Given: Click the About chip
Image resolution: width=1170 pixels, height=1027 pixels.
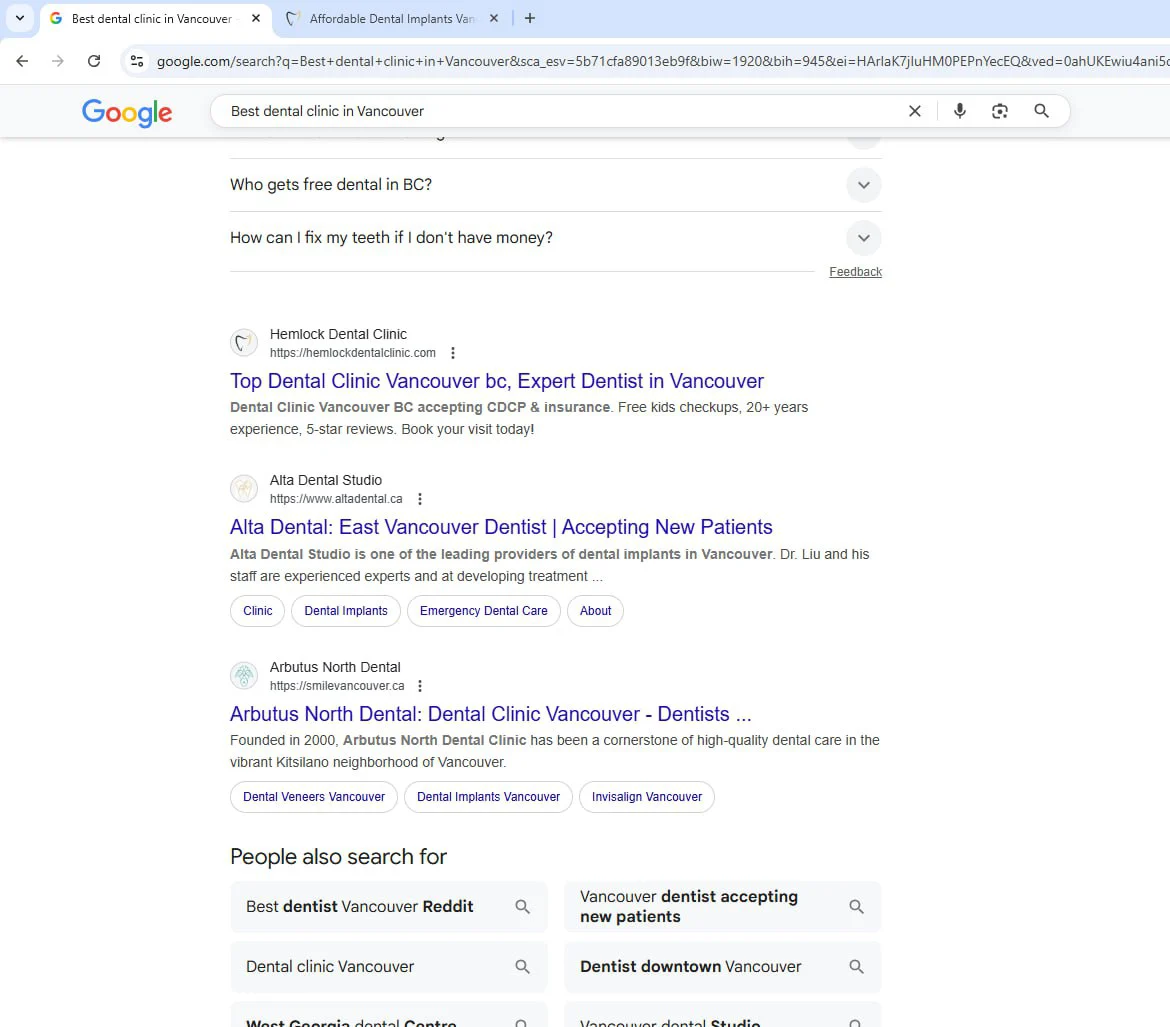Looking at the screenshot, I should tap(595, 611).
